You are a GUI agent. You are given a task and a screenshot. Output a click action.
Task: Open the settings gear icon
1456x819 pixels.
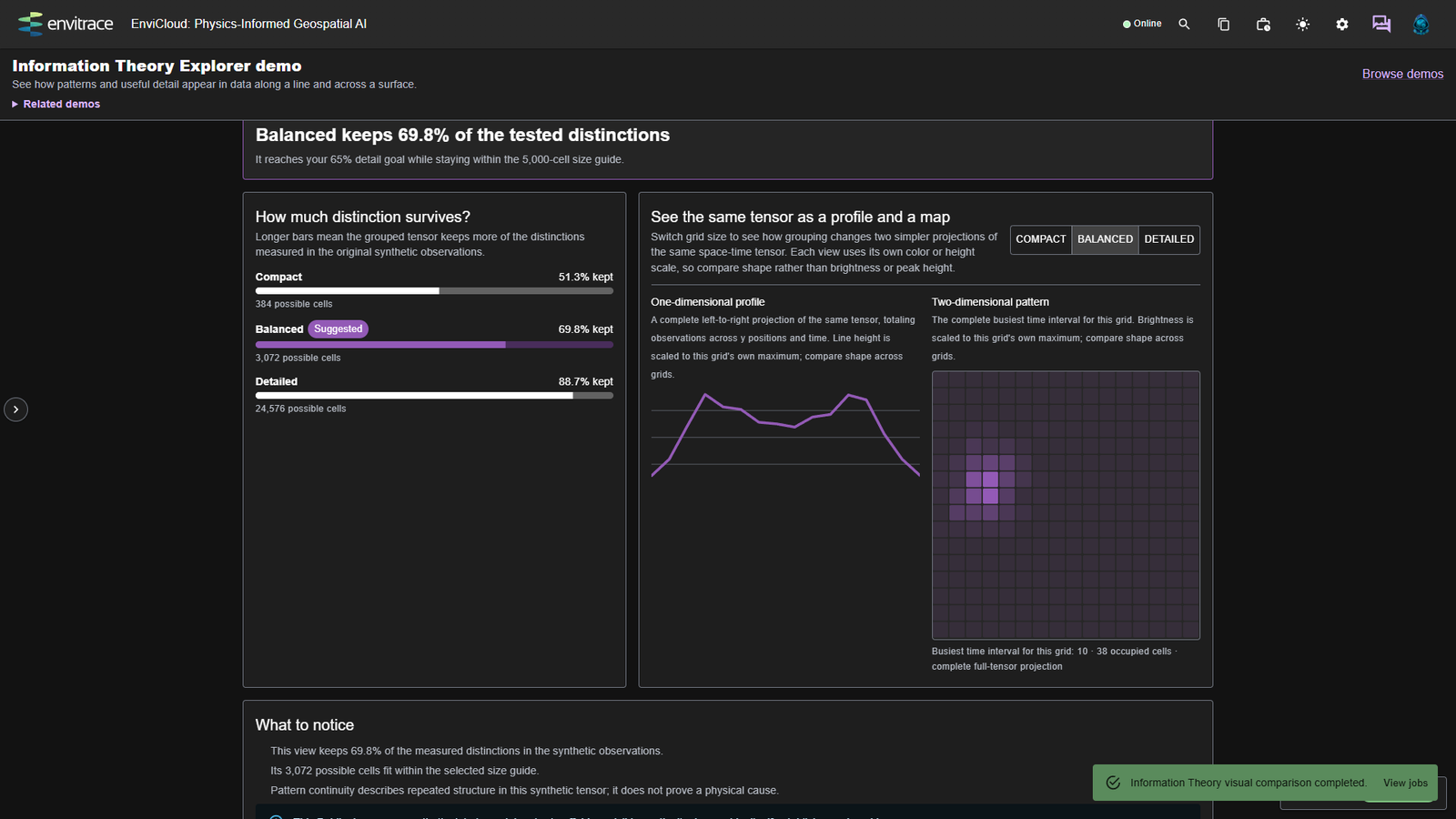tap(1342, 25)
